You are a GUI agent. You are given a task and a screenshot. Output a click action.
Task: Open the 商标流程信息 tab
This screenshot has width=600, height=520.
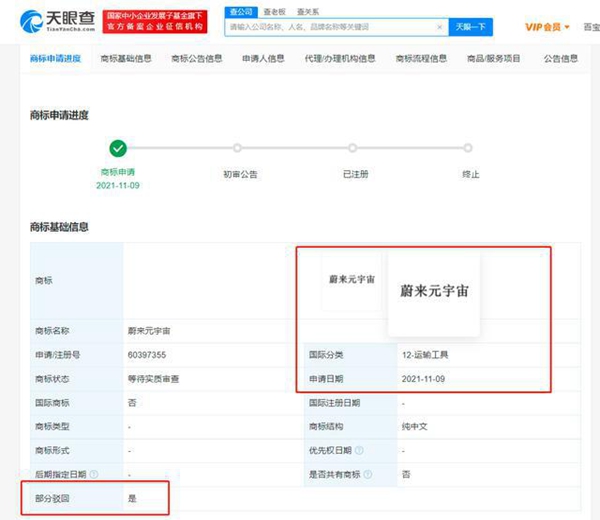pos(421,59)
